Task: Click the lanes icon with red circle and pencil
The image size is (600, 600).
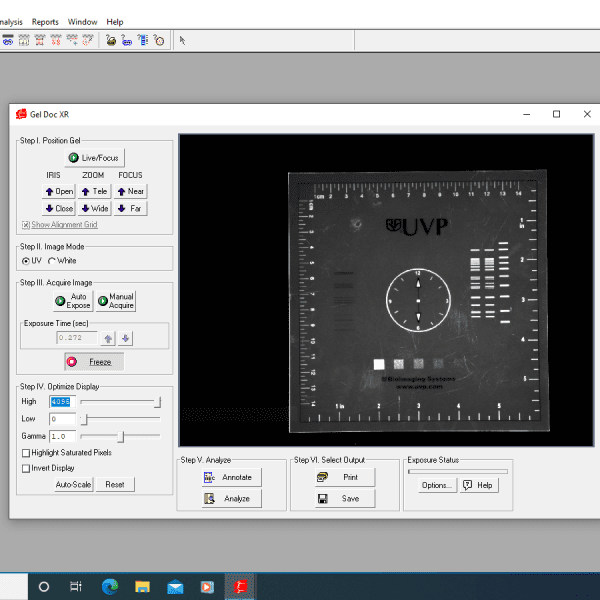Action: coord(88,40)
